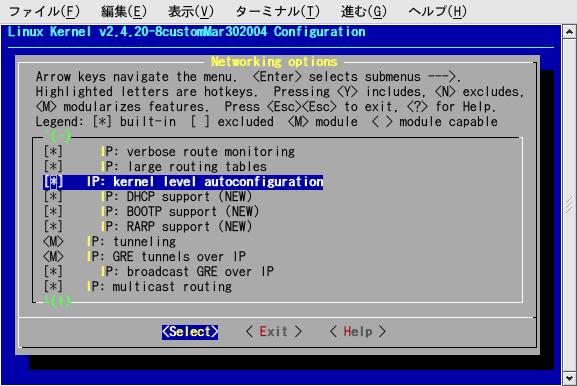
Task: Click the <Select> button
Action: coord(190,332)
